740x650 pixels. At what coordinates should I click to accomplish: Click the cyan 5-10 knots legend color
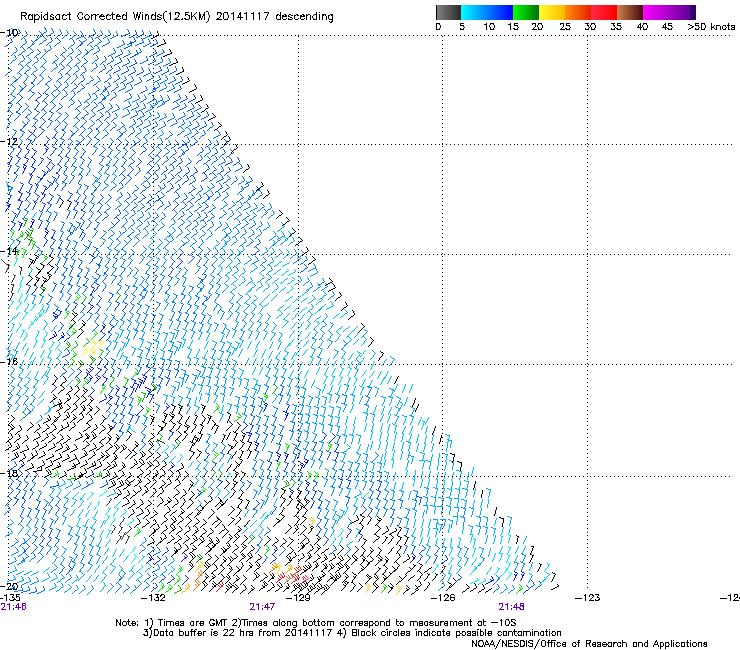click(x=474, y=12)
